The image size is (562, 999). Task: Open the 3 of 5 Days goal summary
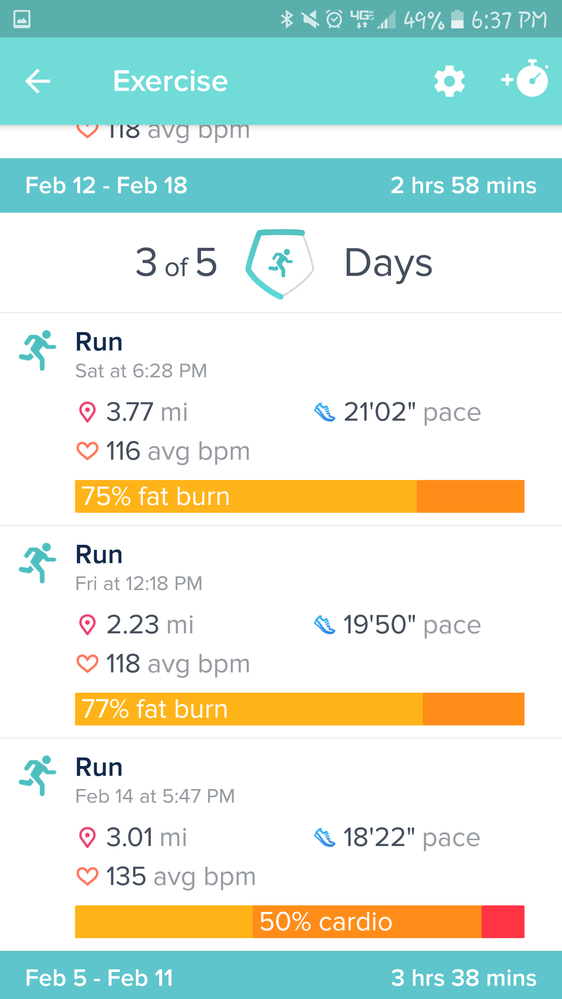point(281,263)
